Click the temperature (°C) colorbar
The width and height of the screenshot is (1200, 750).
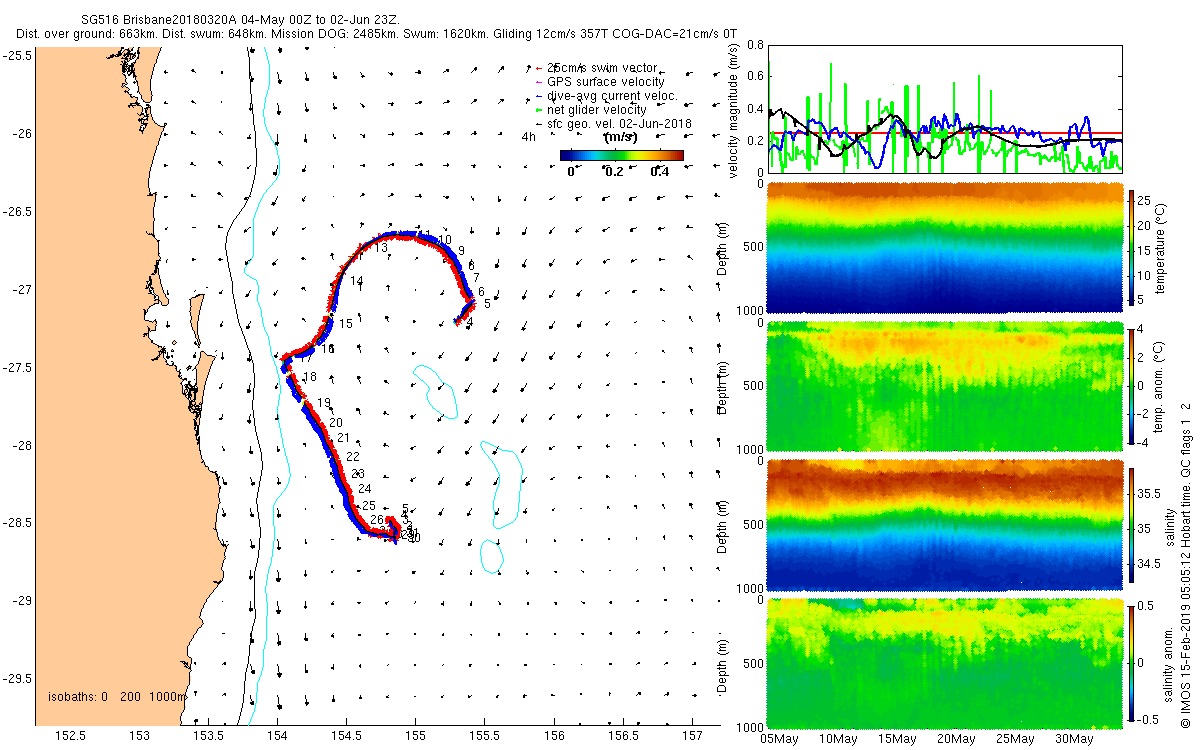tap(1133, 250)
